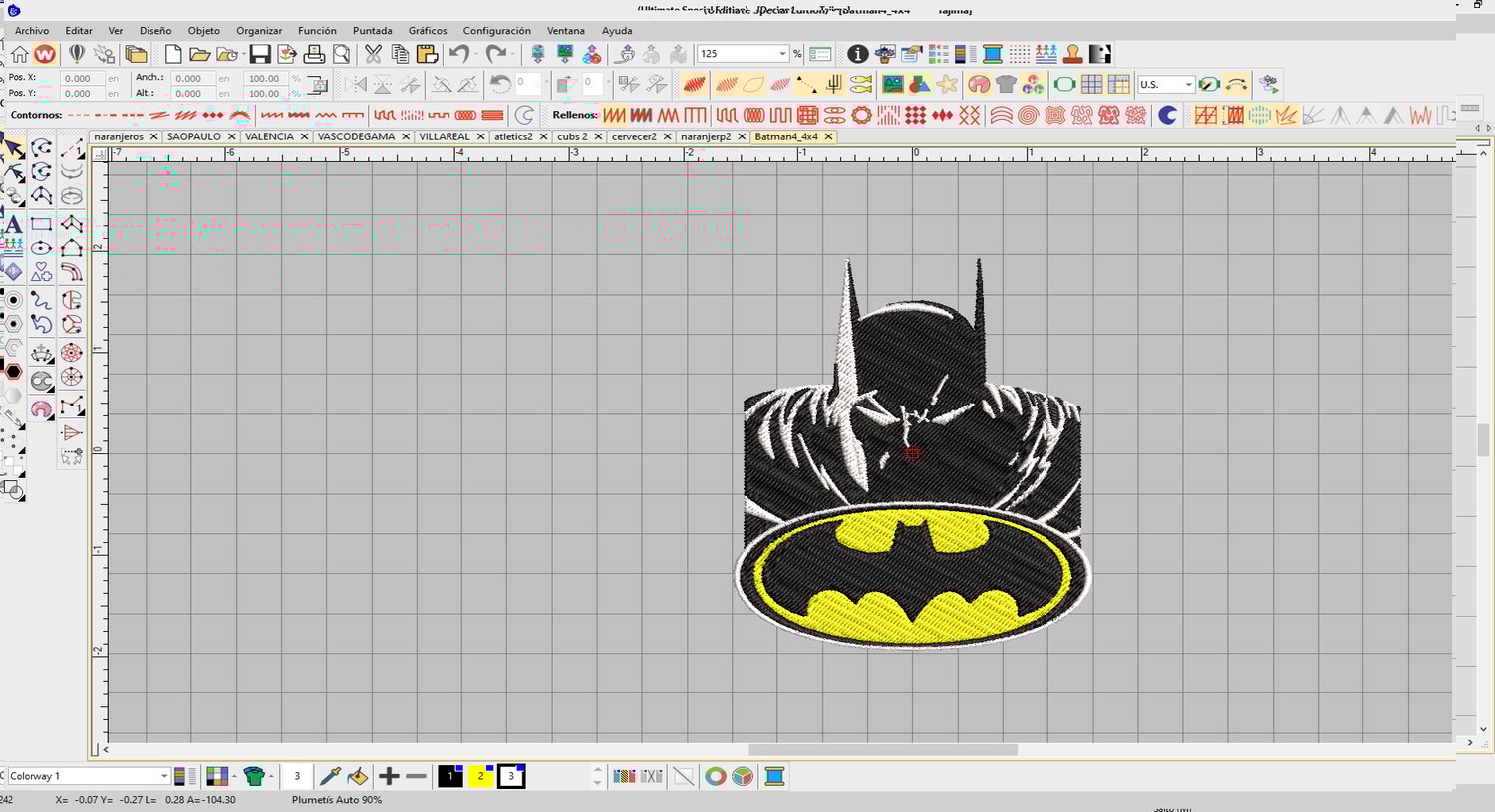
Task: Open the Wilcom W logo button
Action: tap(45, 54)
